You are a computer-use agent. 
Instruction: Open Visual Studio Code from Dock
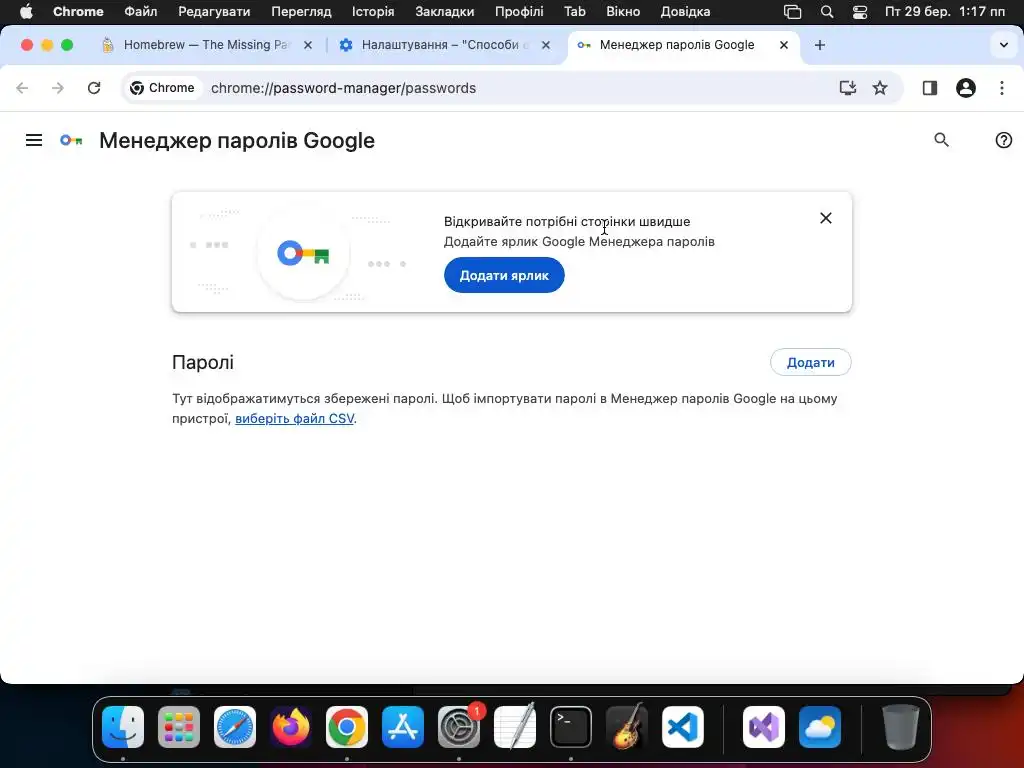pyautogui.click(x=682, y=727)
